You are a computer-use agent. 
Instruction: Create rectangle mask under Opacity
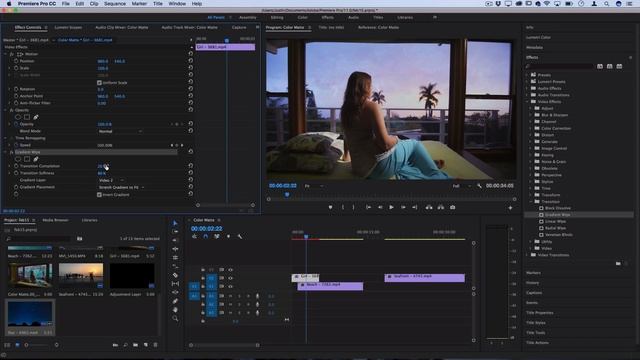[x=27, y=117]
